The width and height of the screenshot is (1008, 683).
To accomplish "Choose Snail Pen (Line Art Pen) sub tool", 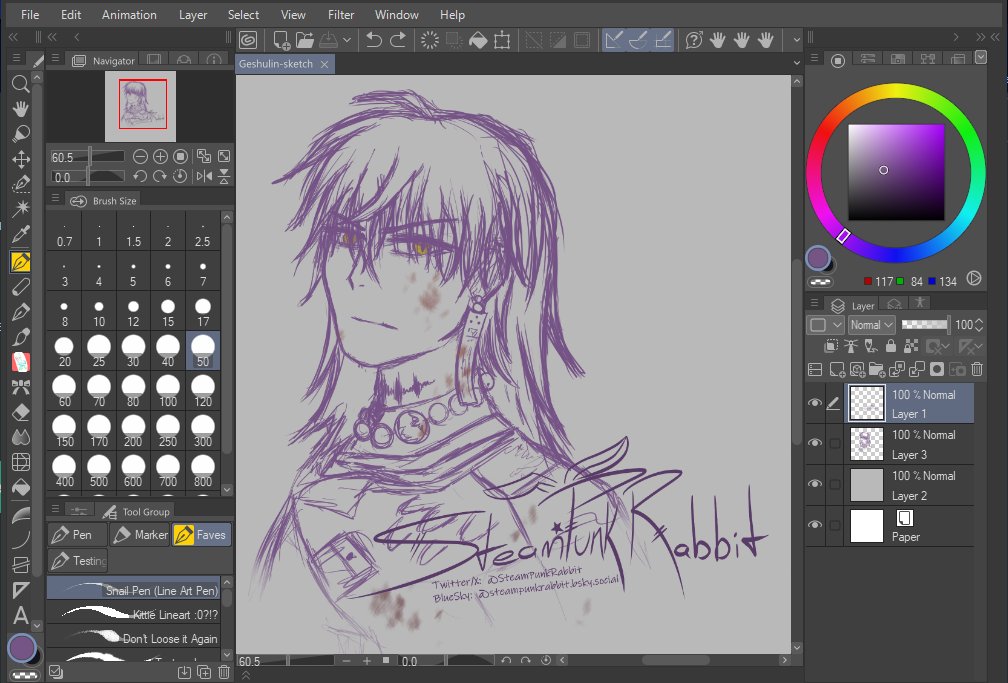I will click(x=133, y=590).
